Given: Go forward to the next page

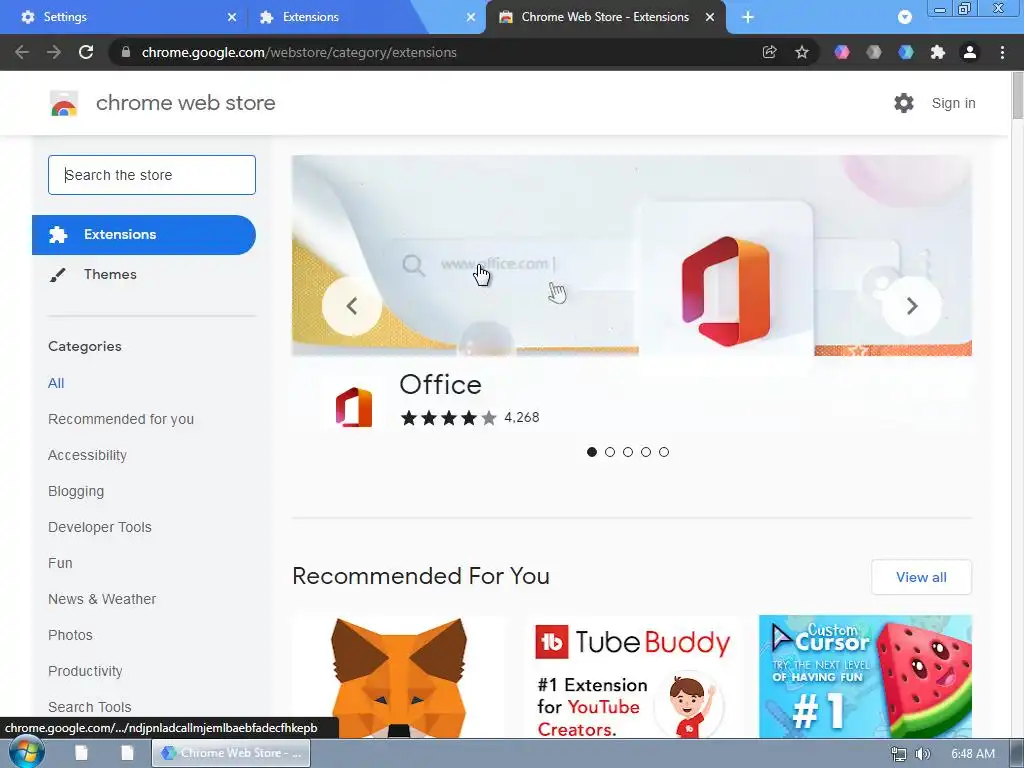Looking at the screenshot, I should coord(54,52).
